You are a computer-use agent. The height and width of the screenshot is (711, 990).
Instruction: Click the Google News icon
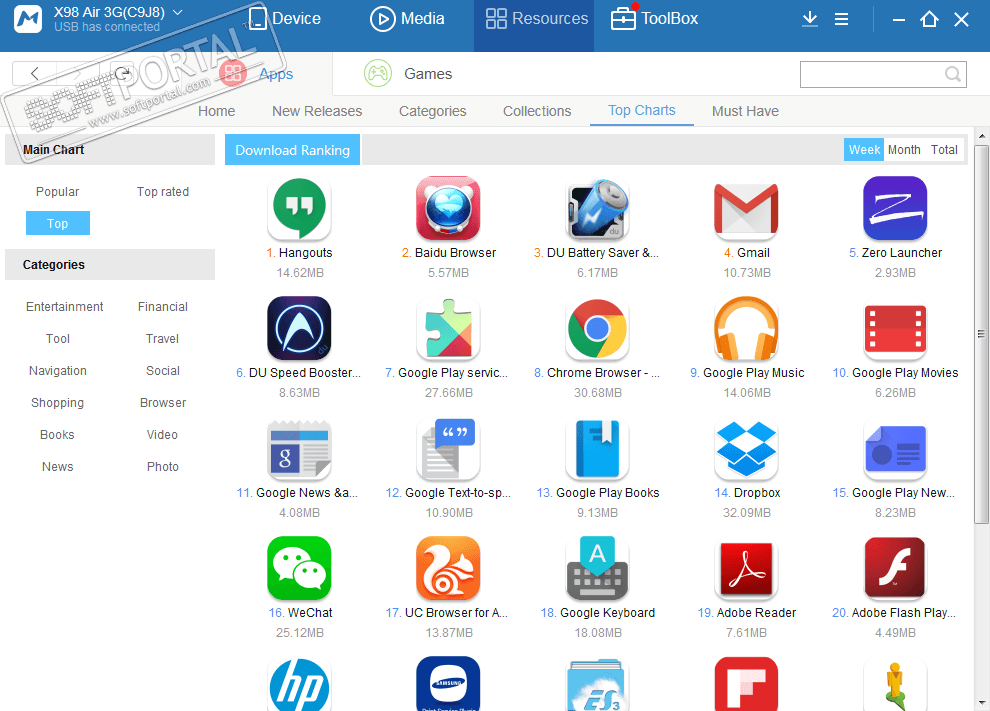click(x=299, y=448)
